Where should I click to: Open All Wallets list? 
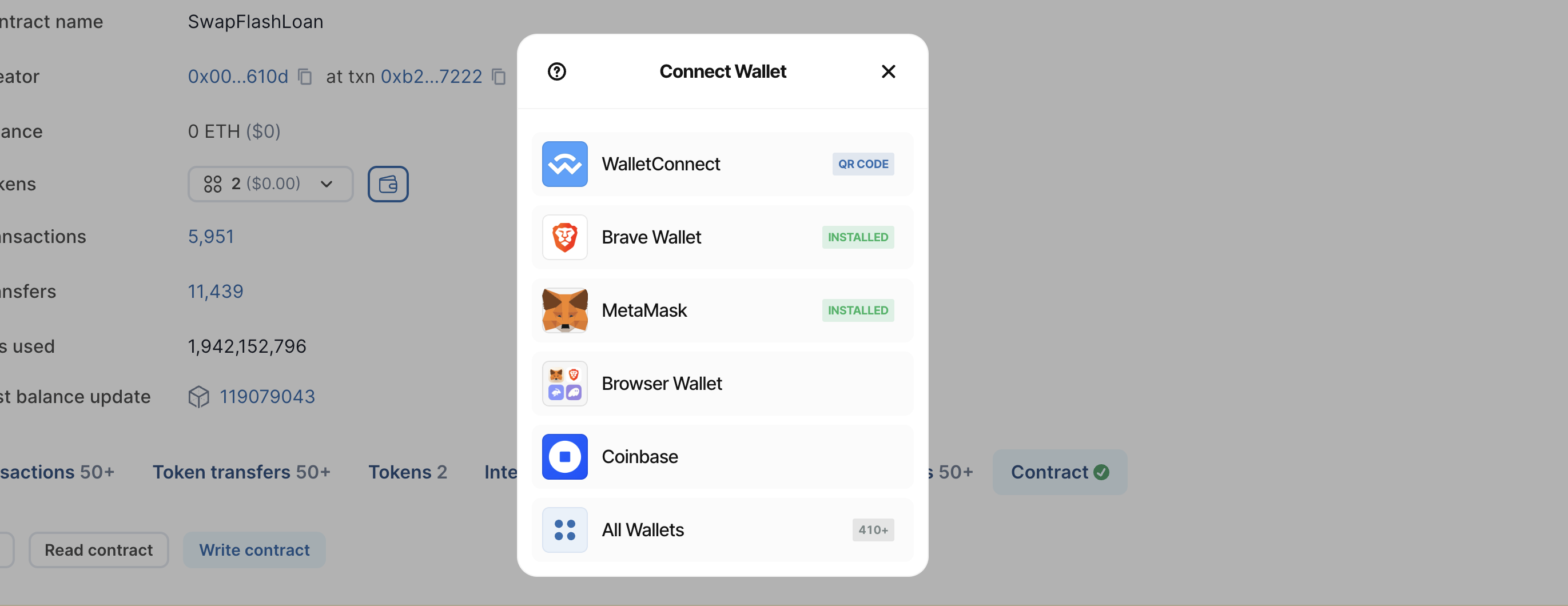click(722, 530)
